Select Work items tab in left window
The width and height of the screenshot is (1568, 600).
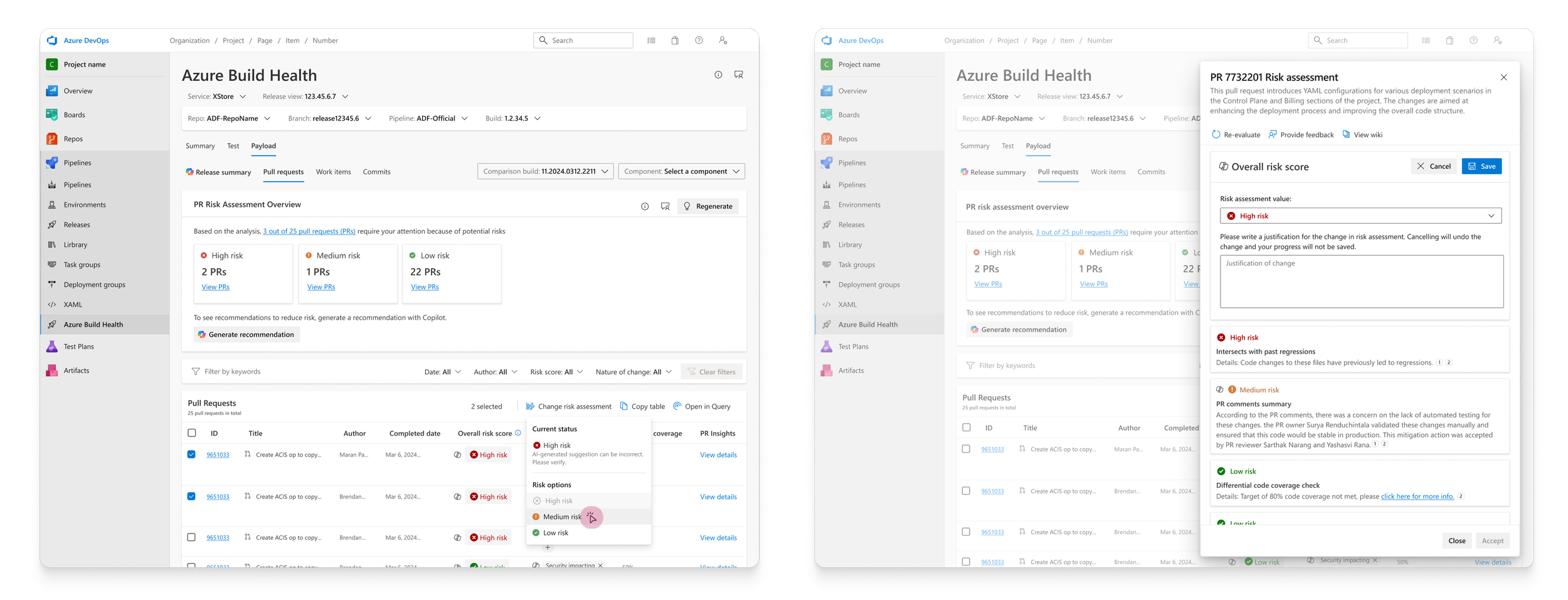pyautogui.click(x=334, y=172)
